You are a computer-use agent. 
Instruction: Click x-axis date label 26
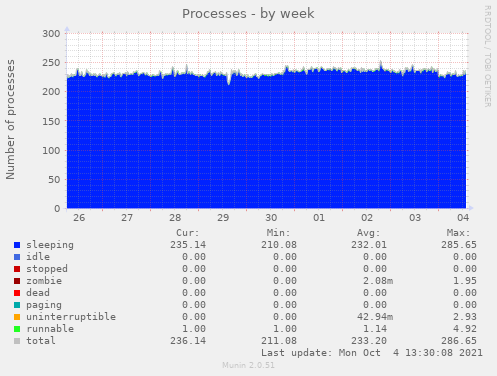click(x=79, y=218)
